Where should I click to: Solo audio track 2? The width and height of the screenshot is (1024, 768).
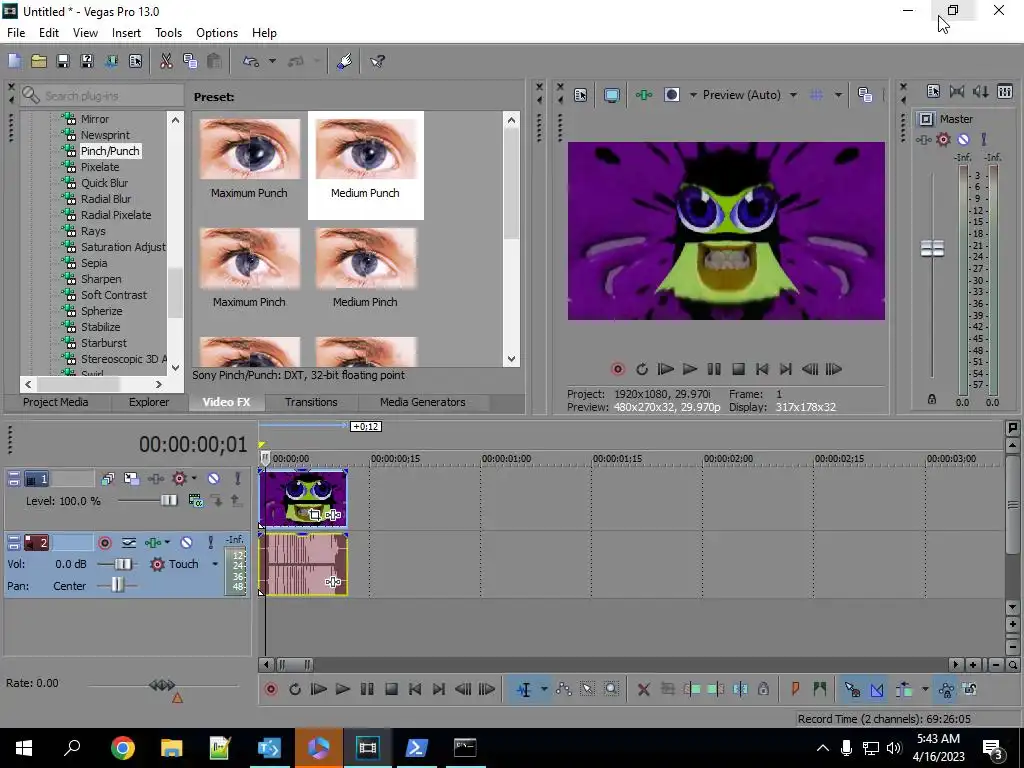210,543
